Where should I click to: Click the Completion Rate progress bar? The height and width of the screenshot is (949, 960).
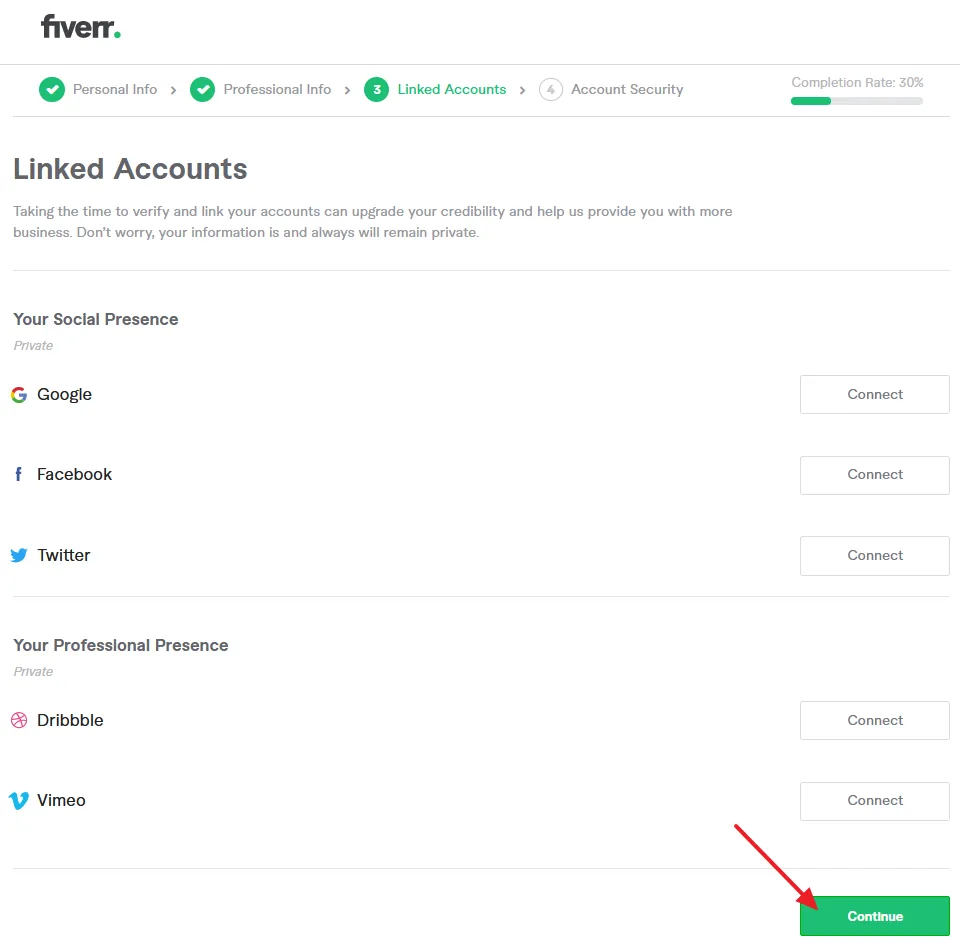[x=856, y=101]
